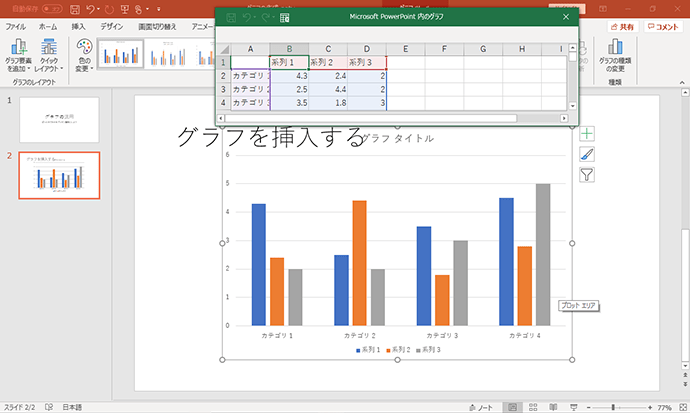Toggle the AutoSave switch
The height and width of the screenshot is (413, 690).
52,9
